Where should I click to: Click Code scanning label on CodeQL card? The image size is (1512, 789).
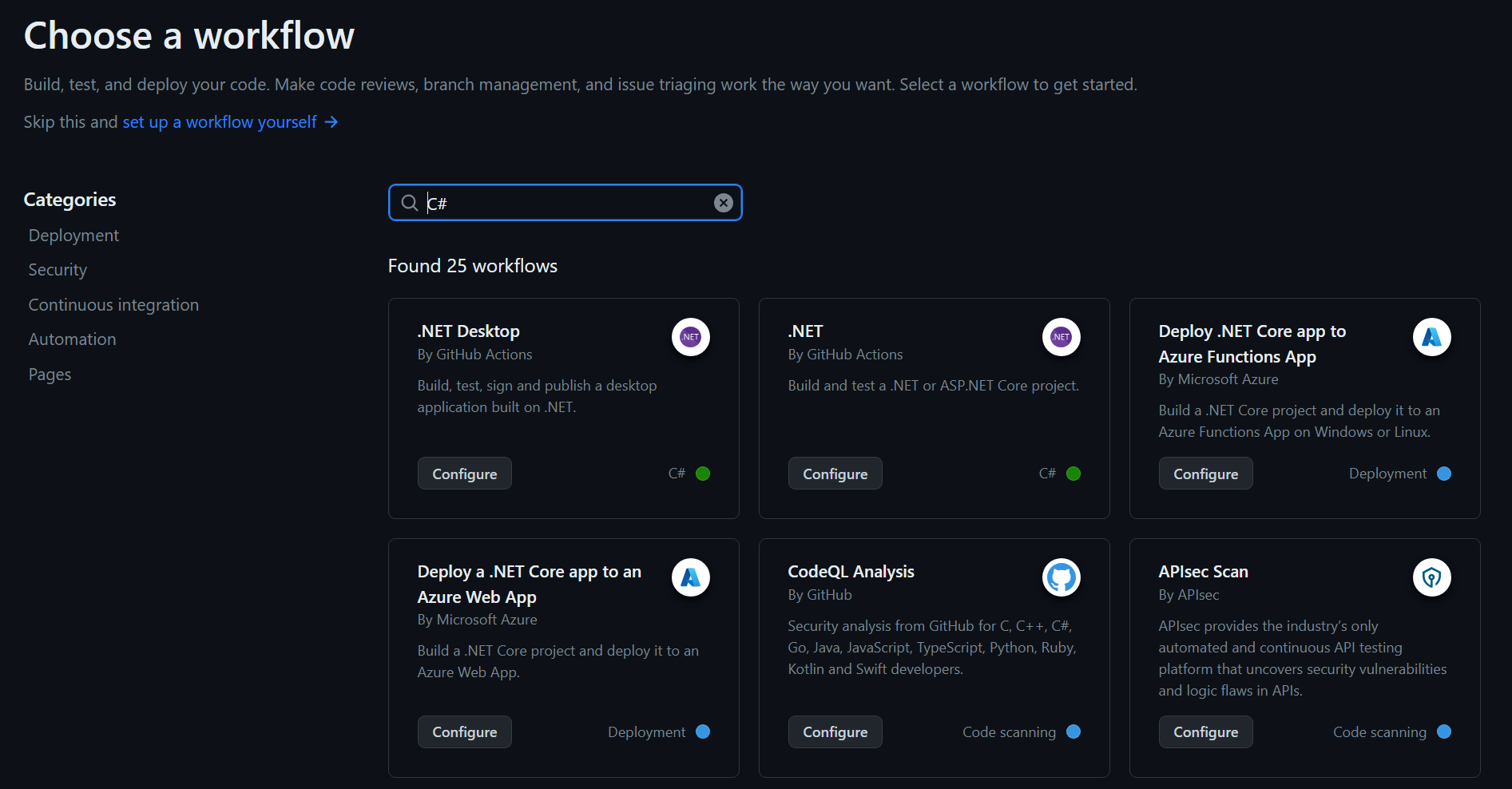coord(1009,732)
